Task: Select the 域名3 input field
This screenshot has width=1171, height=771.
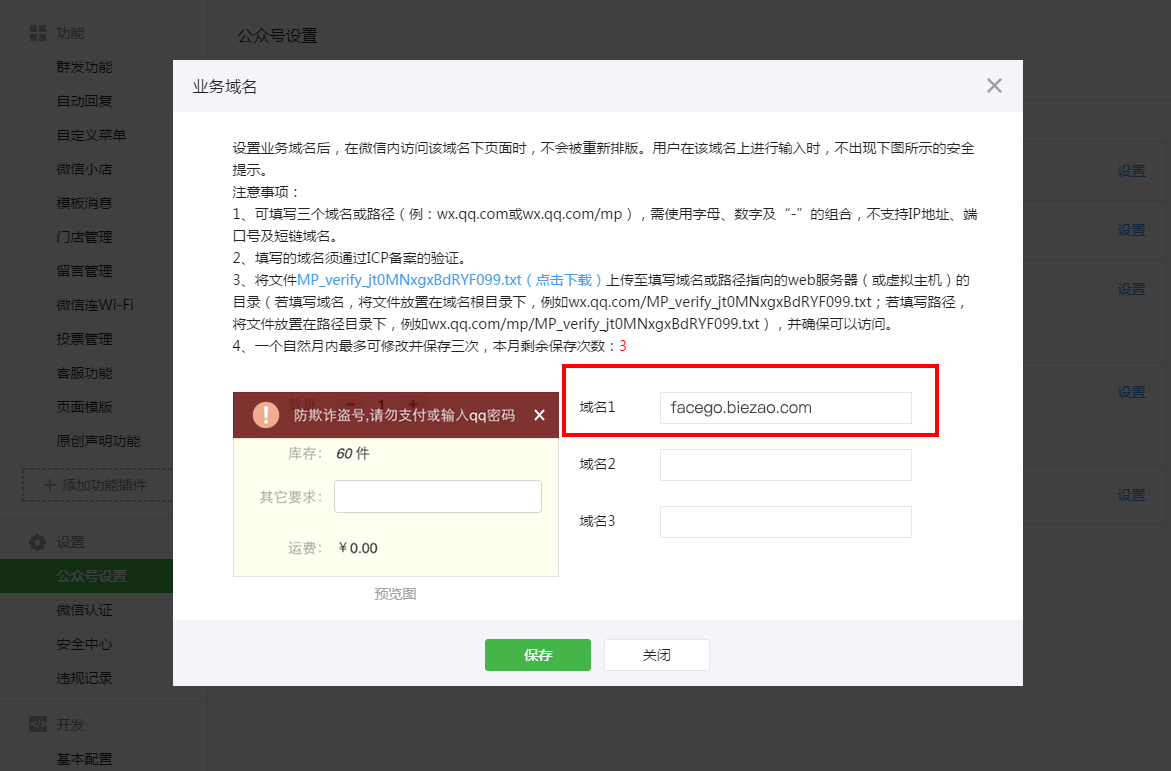Action: coord(785,522)
